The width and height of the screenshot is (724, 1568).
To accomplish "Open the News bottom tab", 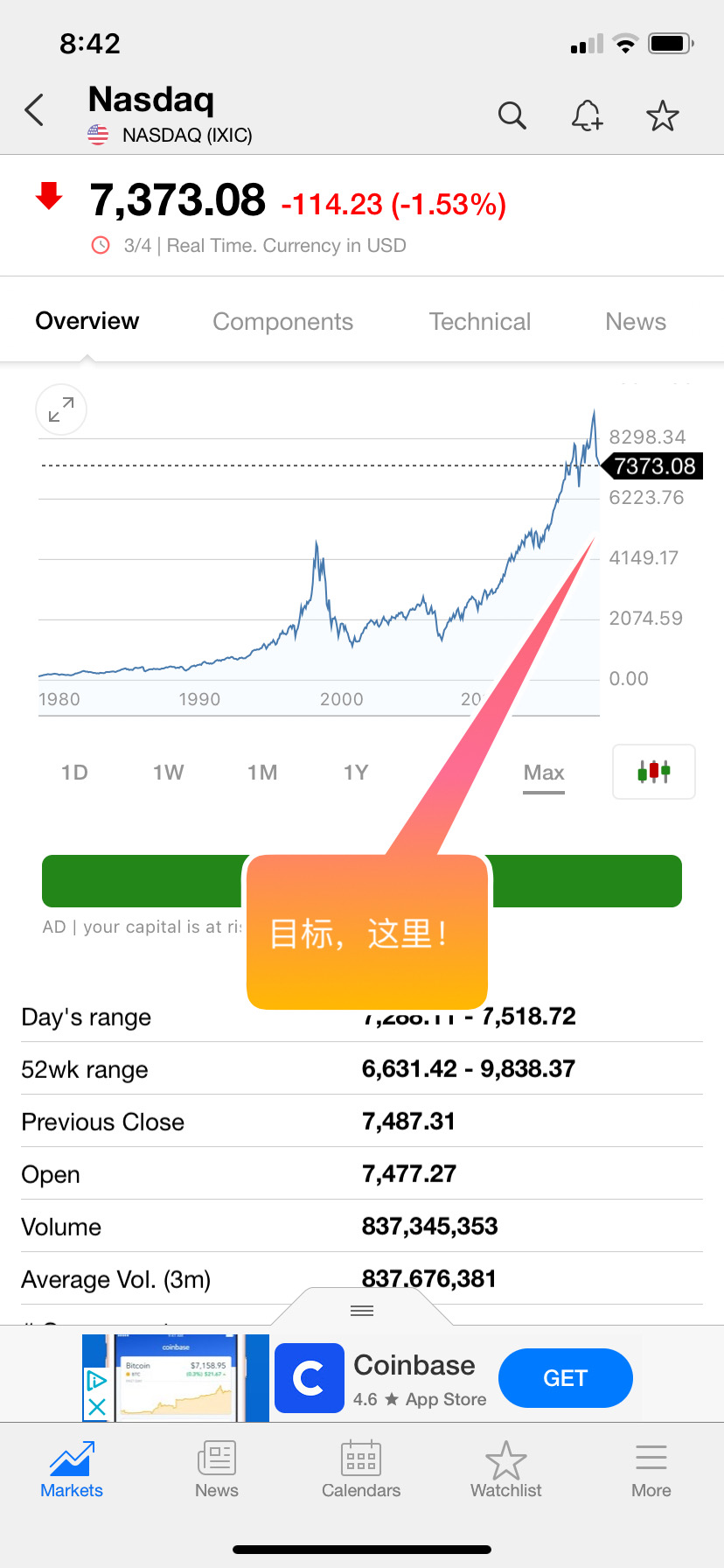I will (217, 1471).
